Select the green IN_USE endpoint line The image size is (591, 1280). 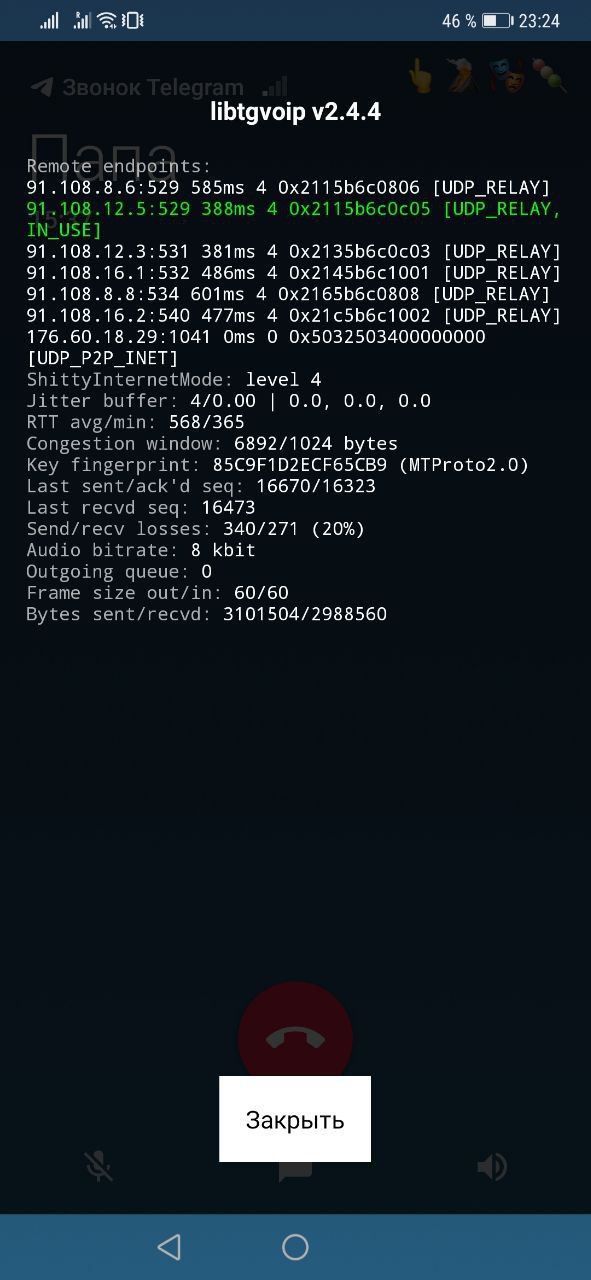click(294, 219)
